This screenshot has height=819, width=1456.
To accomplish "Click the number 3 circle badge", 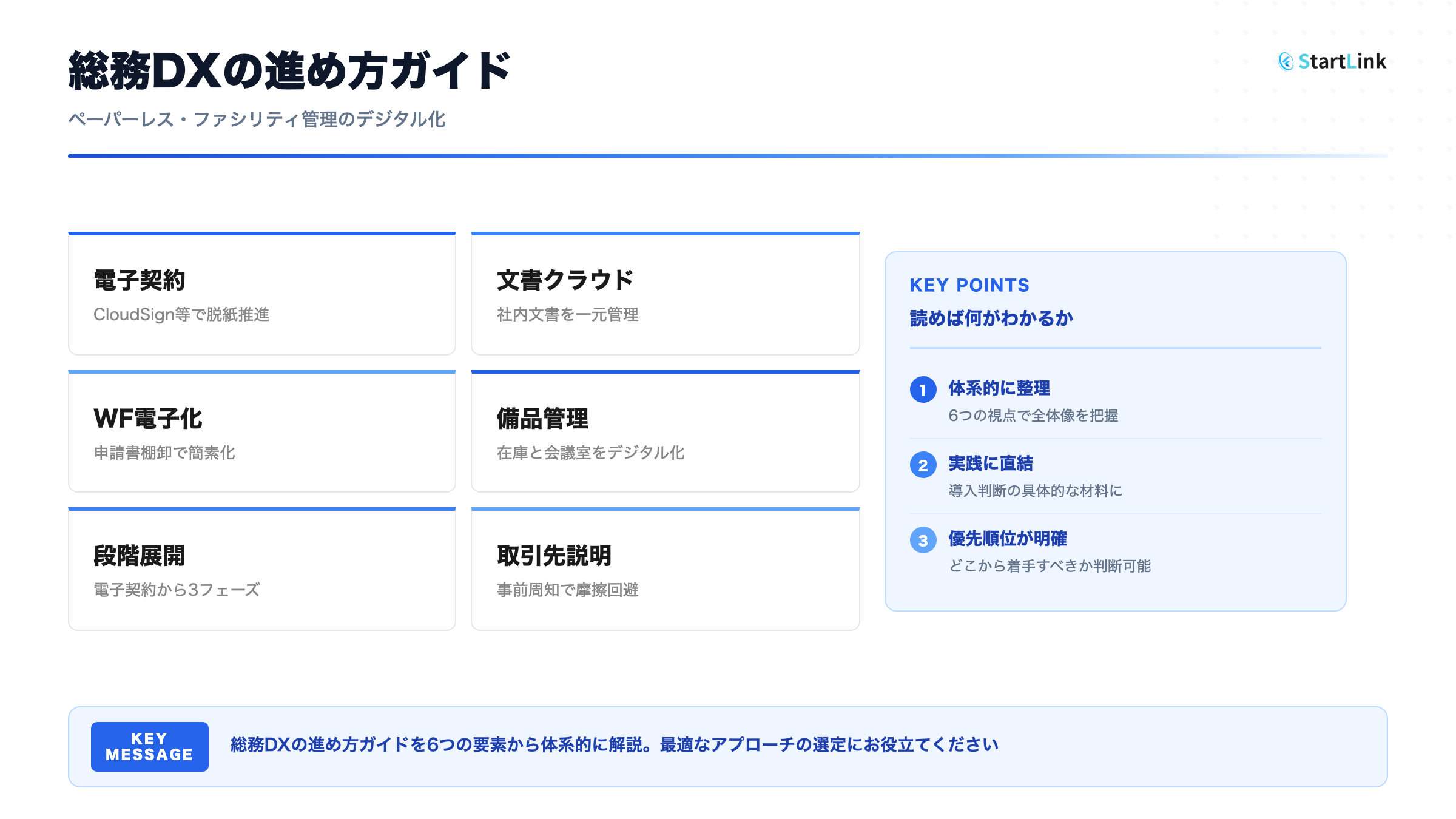I will [923, 540].
